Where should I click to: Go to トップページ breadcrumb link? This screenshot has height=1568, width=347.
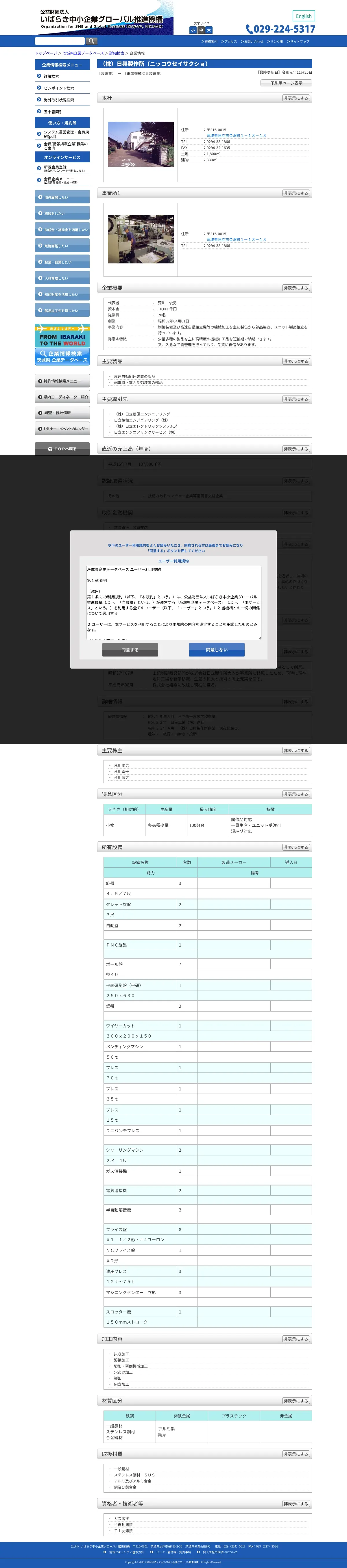click(x=46, y=53)
